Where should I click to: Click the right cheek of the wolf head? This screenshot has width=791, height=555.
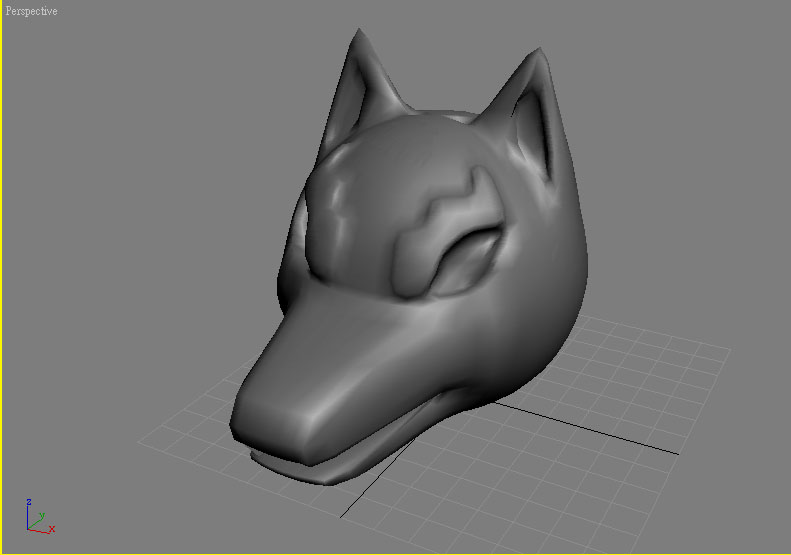(540, 300)
